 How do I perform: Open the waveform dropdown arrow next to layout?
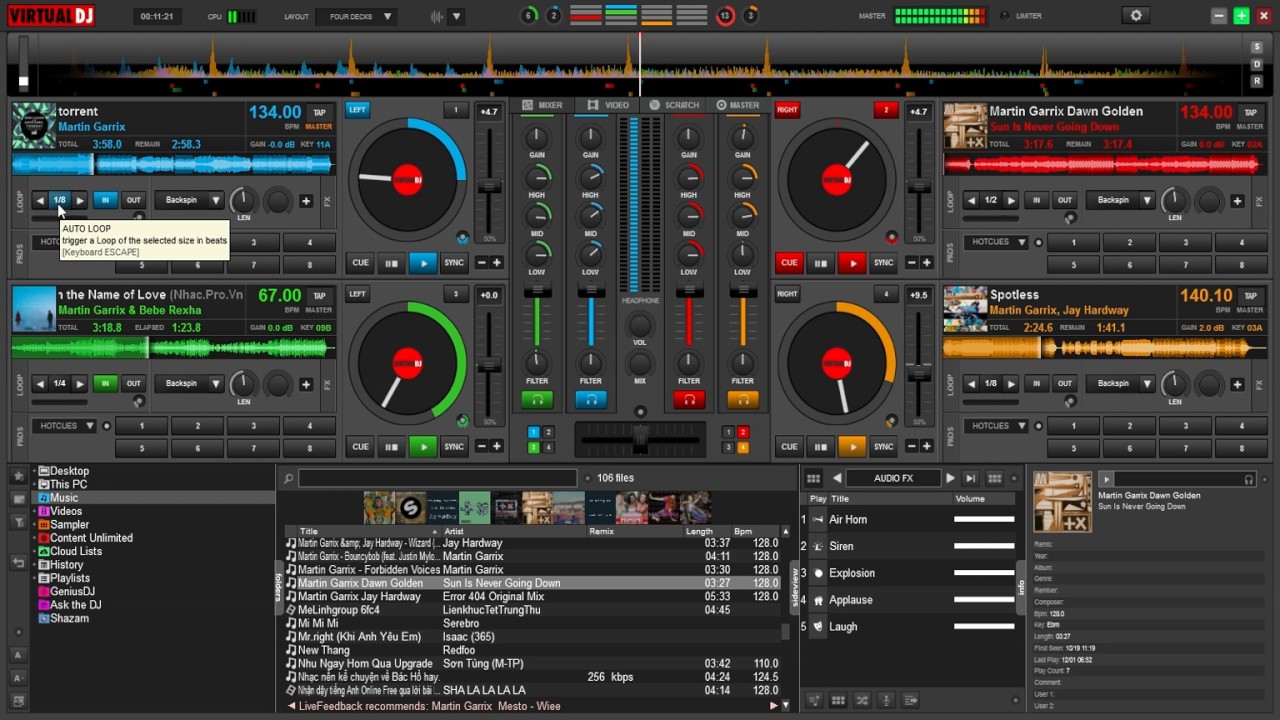pos(456,17)
